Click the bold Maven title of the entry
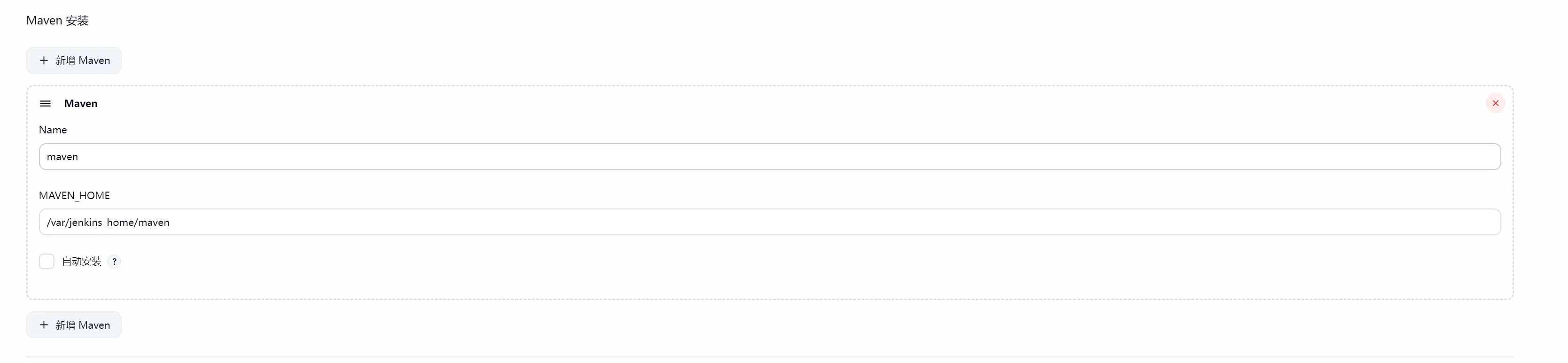Viewport: 1568px width, 363px height. tap(81, 103)
